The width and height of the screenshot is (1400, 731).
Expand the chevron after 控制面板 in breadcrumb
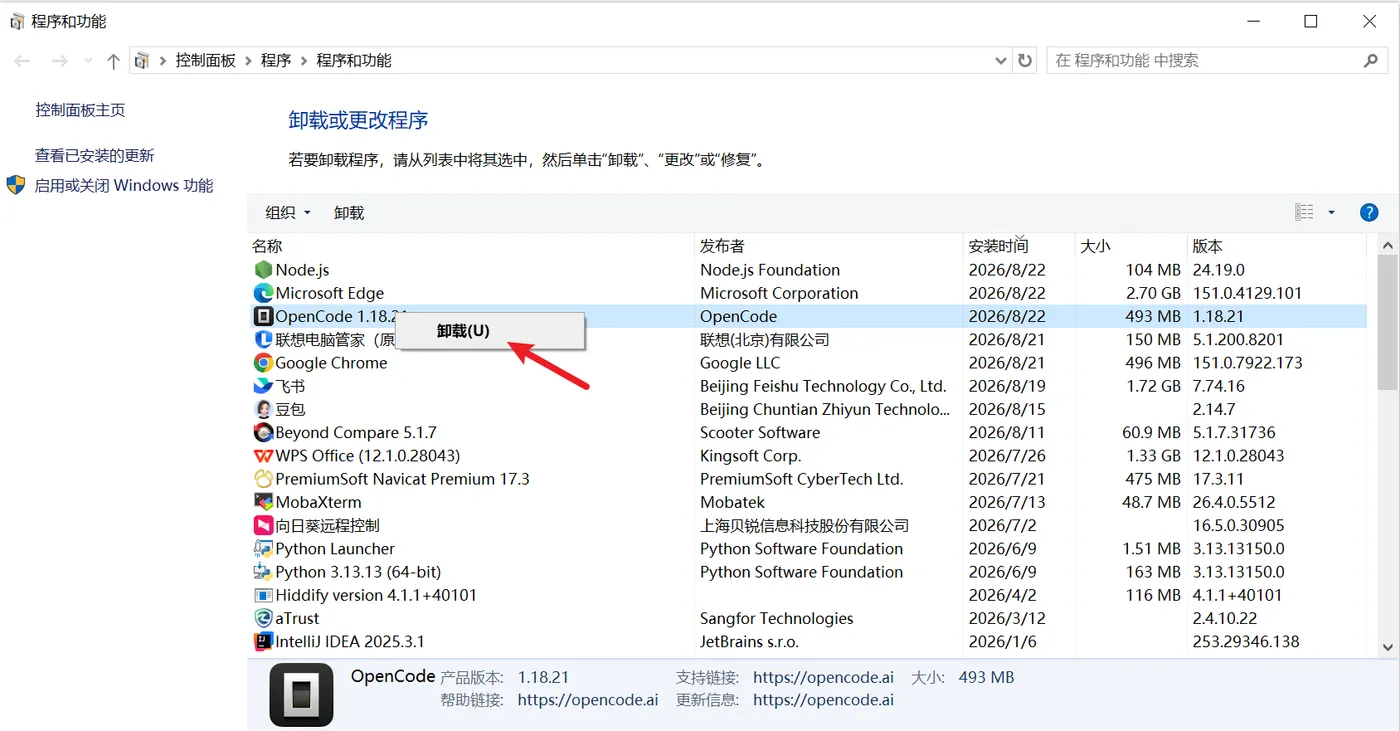(x=248, y=61)
